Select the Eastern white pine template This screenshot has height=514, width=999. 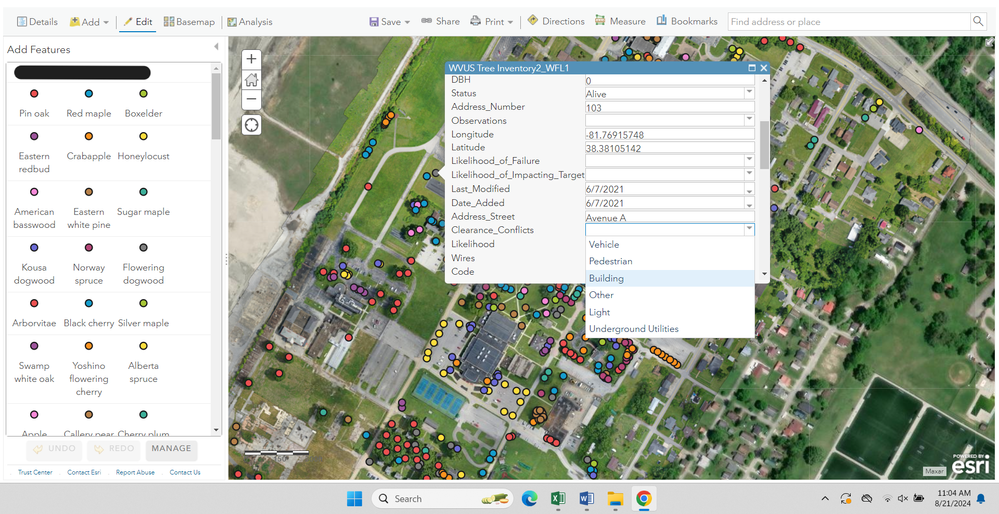click(89, 208)
